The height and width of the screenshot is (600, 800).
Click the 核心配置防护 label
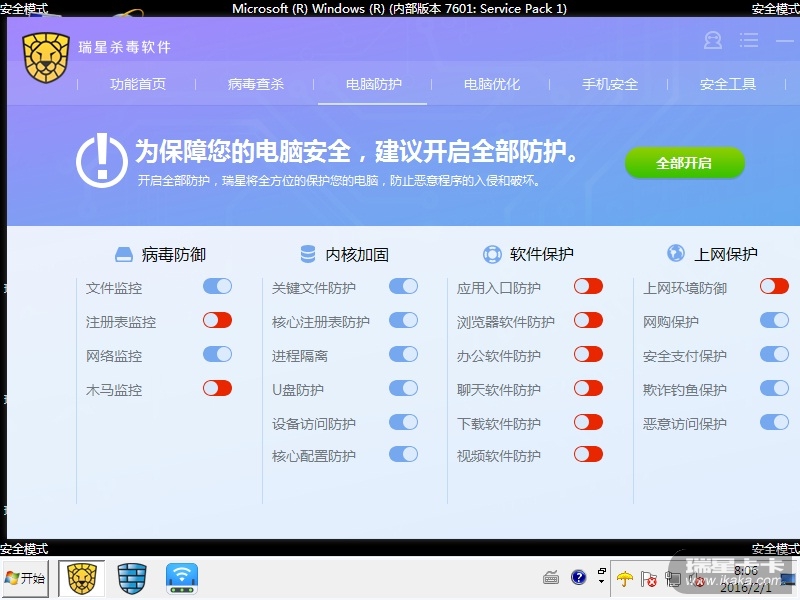tap(313, 456)
